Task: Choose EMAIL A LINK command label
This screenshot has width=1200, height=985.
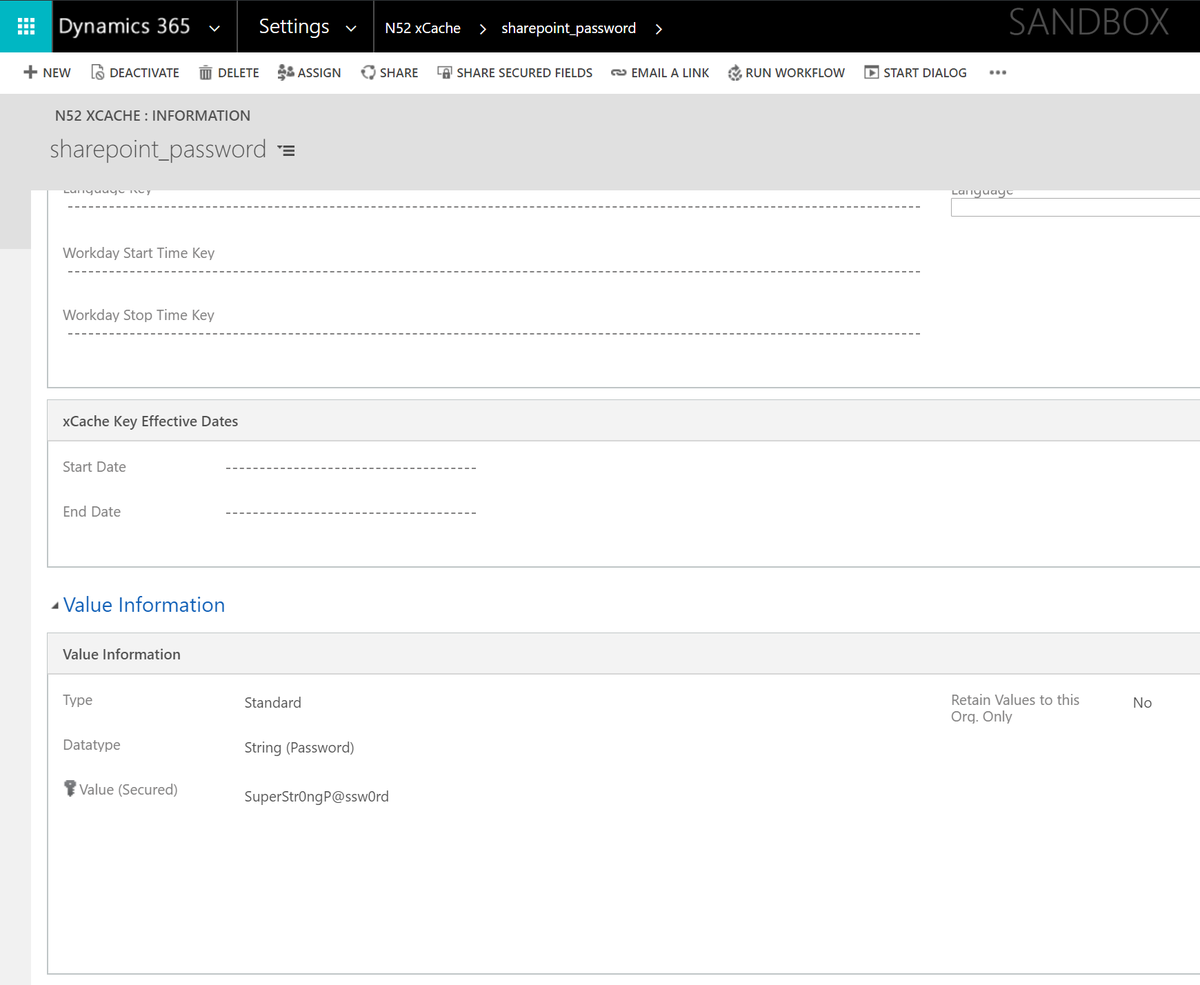Action: [670, 73]
